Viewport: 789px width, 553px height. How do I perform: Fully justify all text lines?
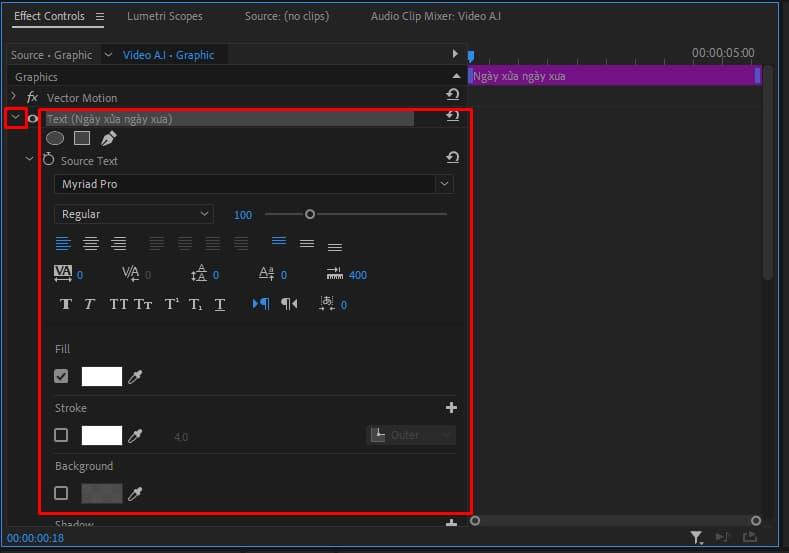click(x=241, y=244)
